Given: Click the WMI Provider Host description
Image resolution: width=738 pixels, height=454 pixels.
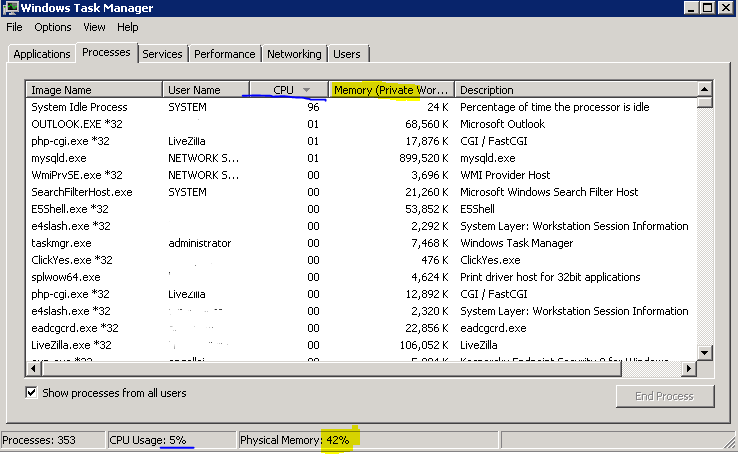Looking at the screenshot, I should pyautogui.click(x=505, y=175).
